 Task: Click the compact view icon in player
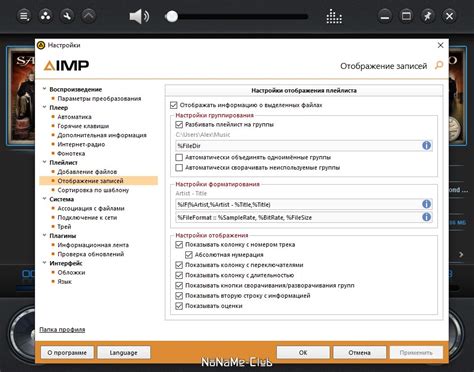(x=406, y=16)
